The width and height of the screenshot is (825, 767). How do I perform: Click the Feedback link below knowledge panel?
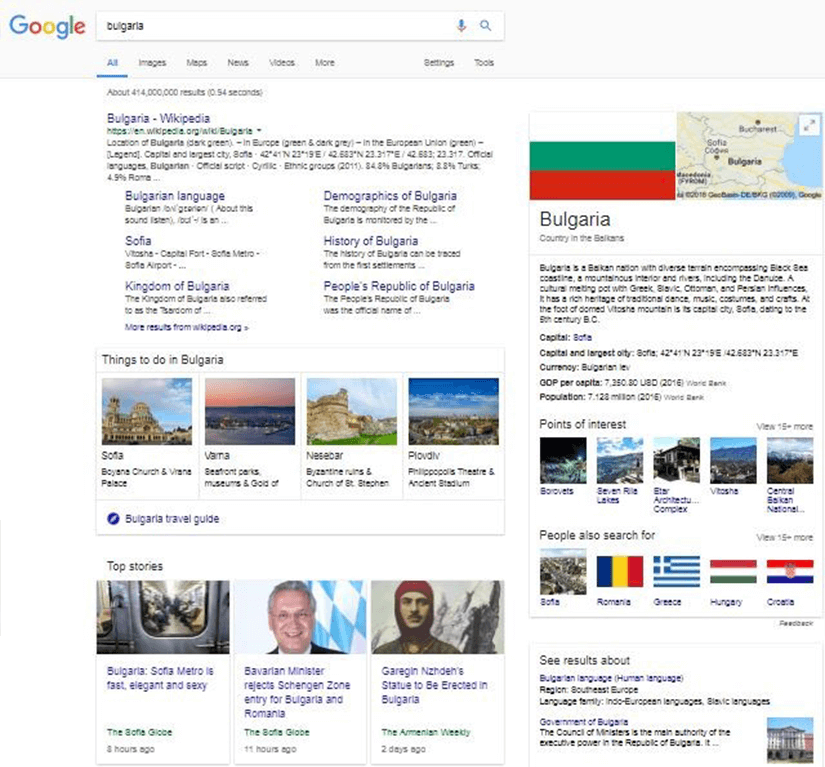pos(796,623)
